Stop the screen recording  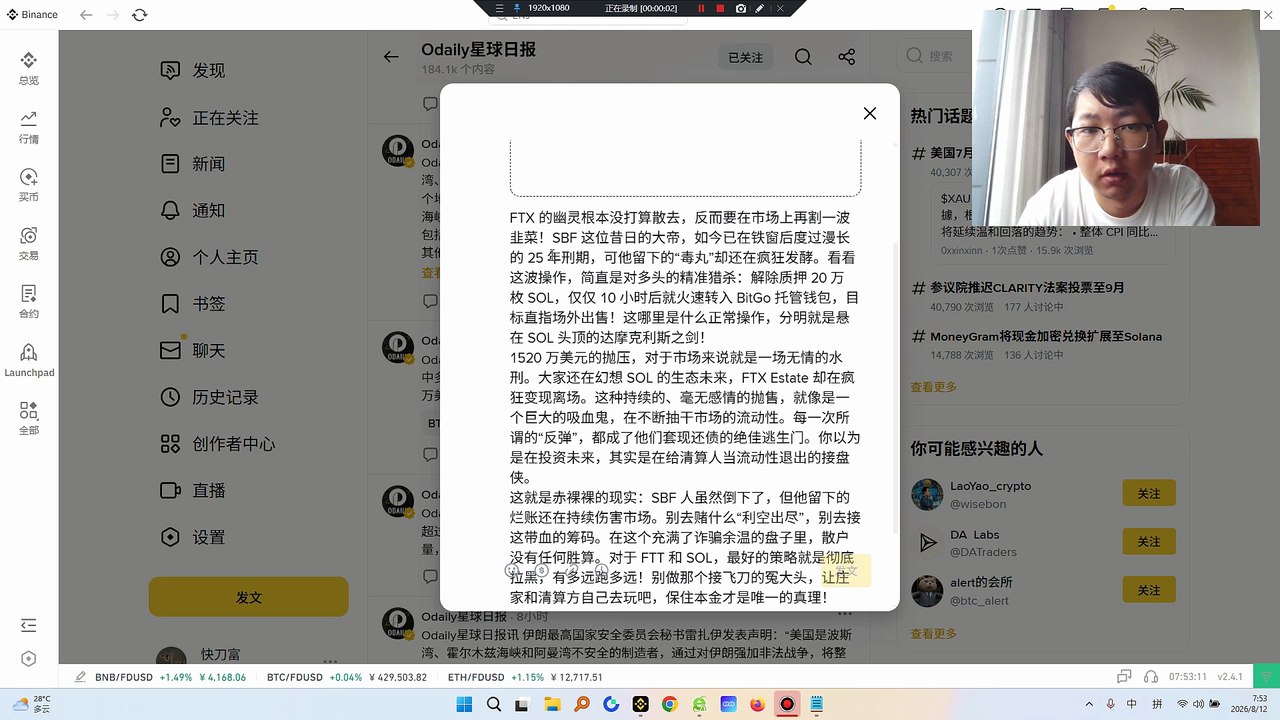(x=720, y=8)
